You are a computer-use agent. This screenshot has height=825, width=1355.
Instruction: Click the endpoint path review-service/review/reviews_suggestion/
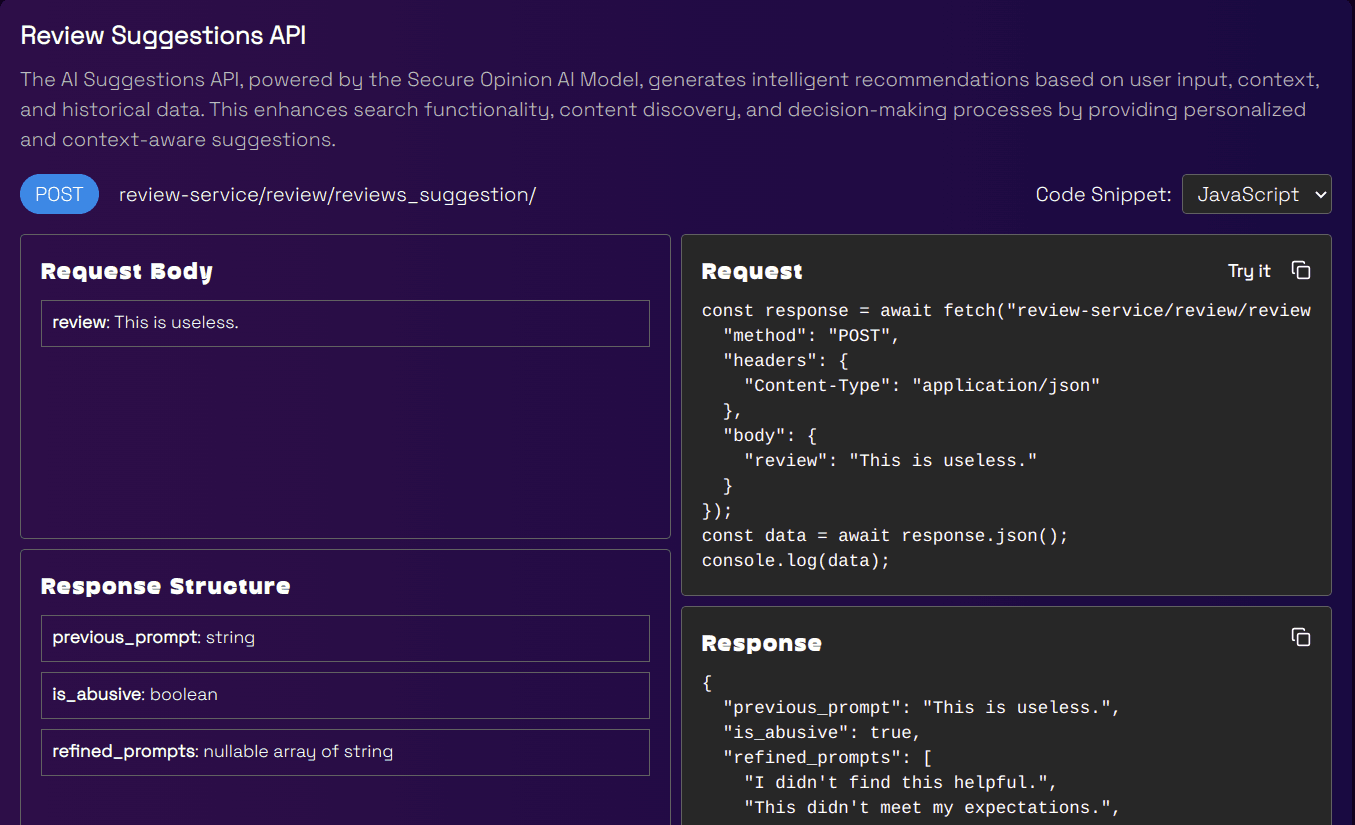[x=327, y=195]
